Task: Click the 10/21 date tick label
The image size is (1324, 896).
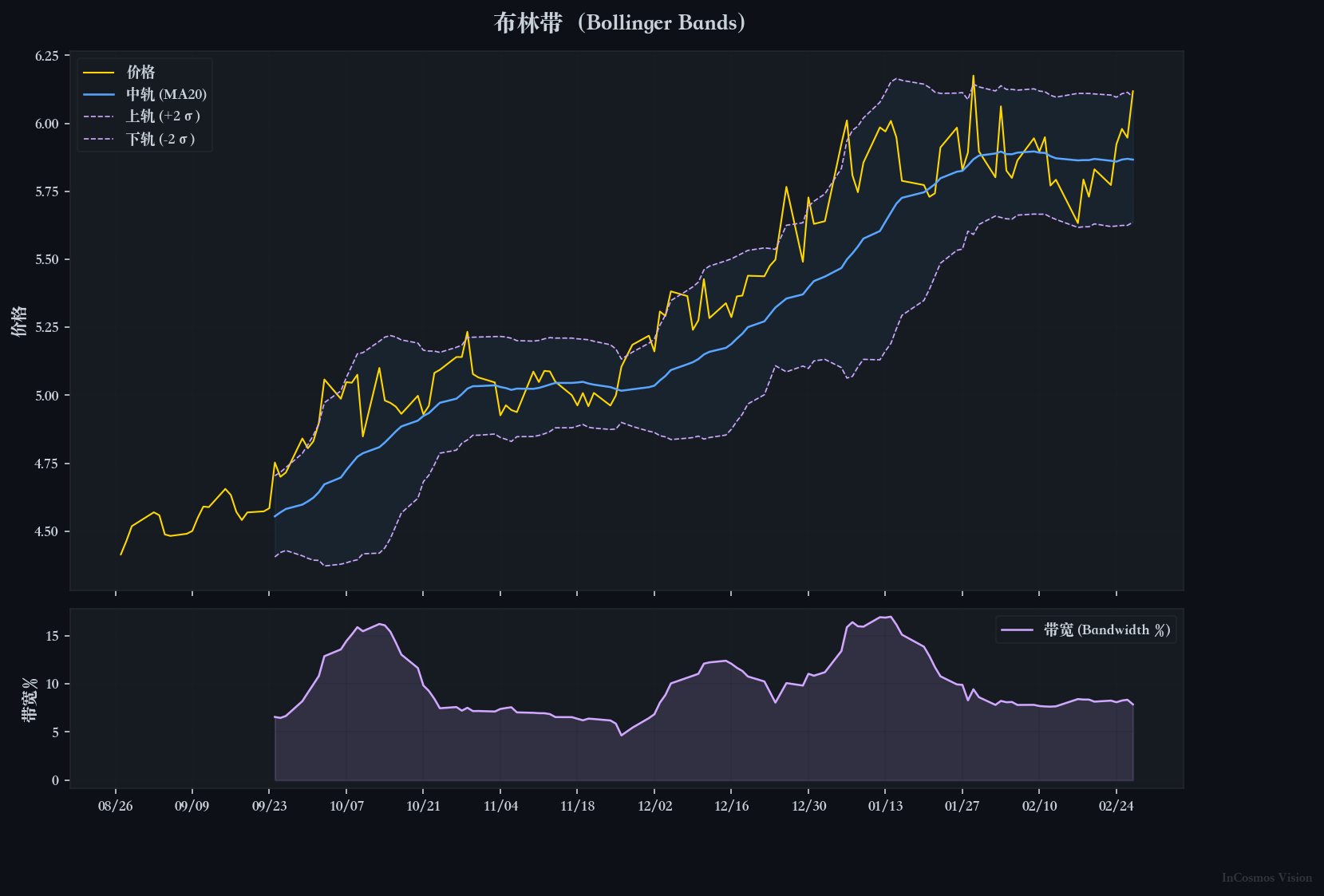Action: point(423,806)
